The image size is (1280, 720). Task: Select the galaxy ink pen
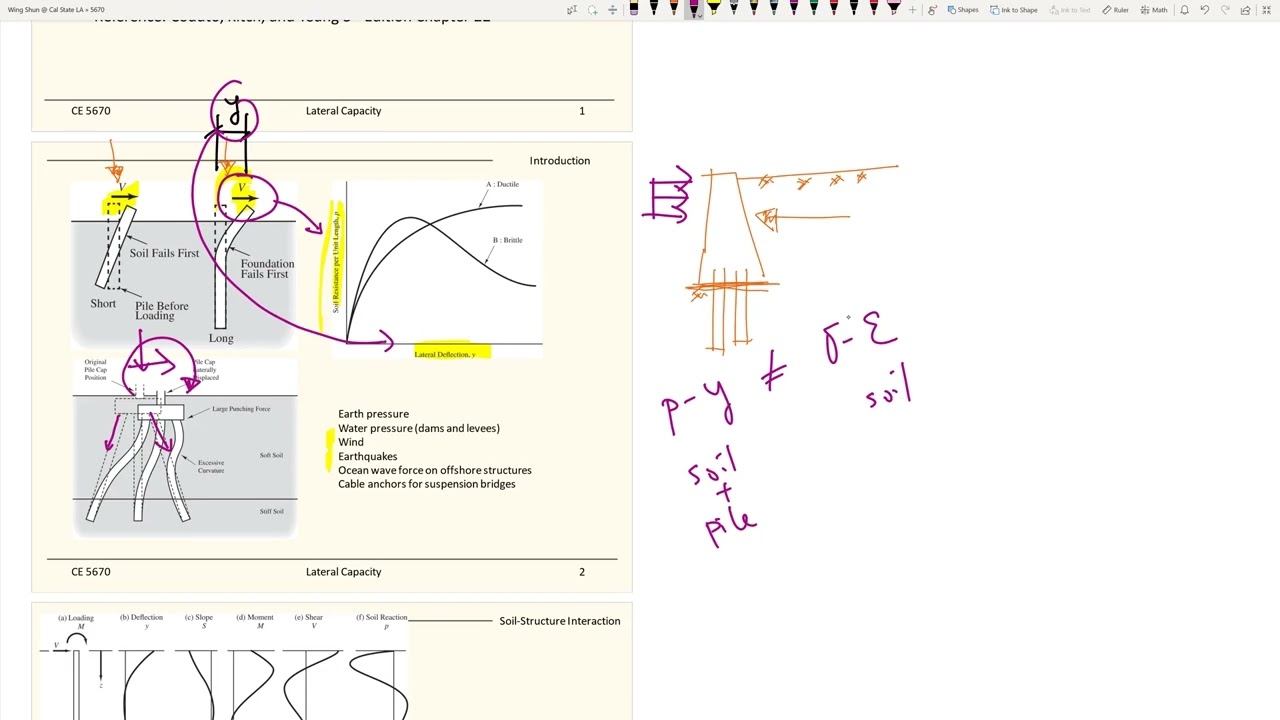(x=774, y=8)
